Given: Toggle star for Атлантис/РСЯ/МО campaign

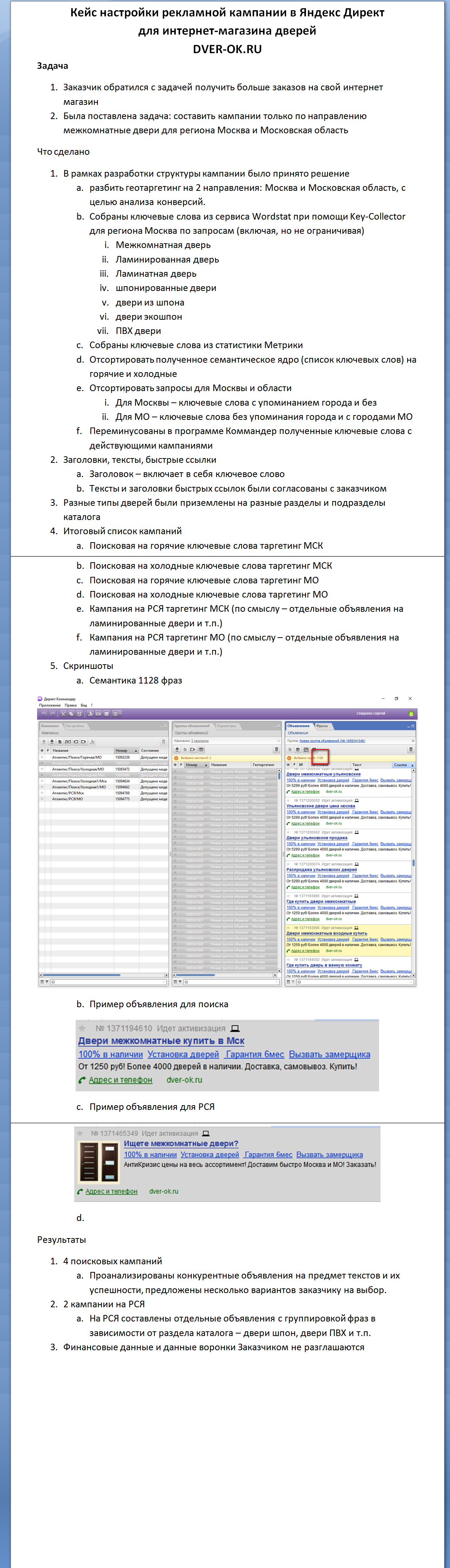Looking at the screenshot, I should pos(42,799).
